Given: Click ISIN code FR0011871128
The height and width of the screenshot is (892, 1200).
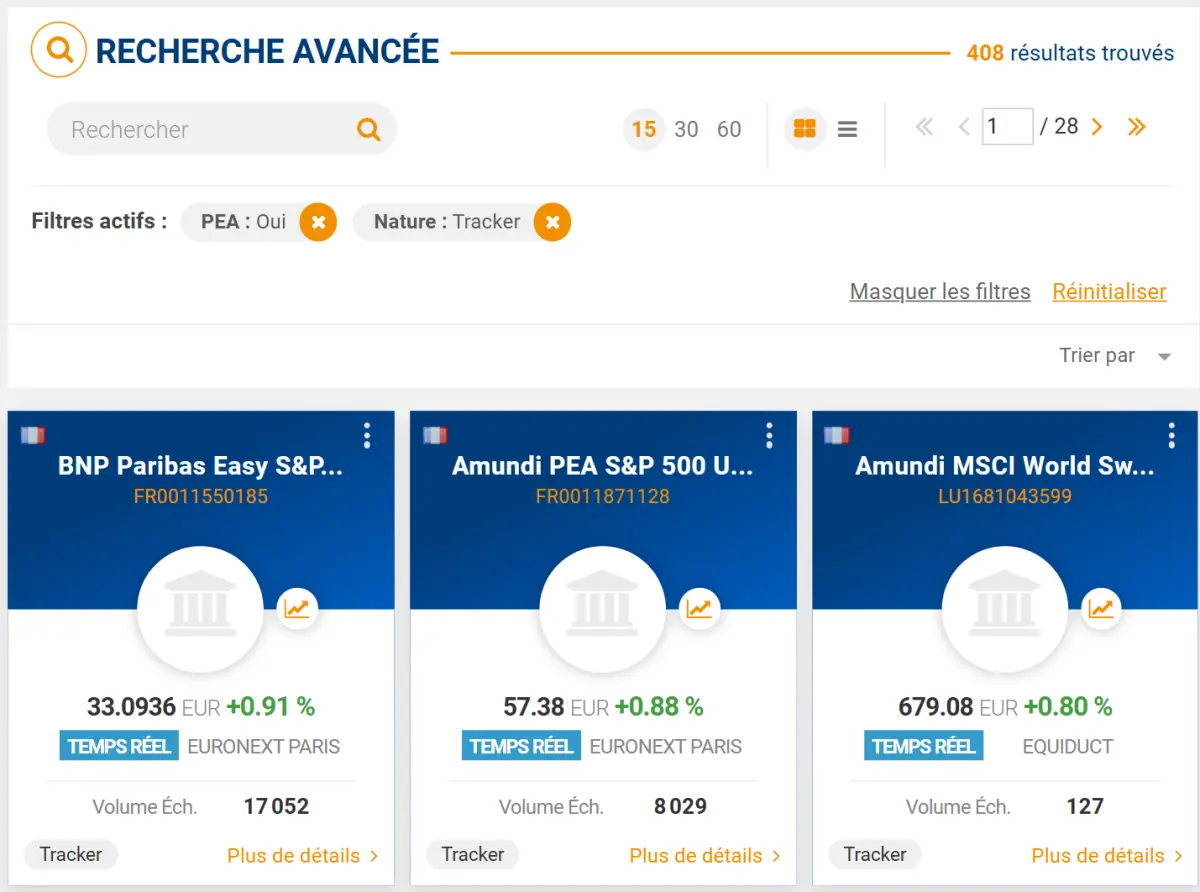Looking at the screenshot, I should (603, 496).
